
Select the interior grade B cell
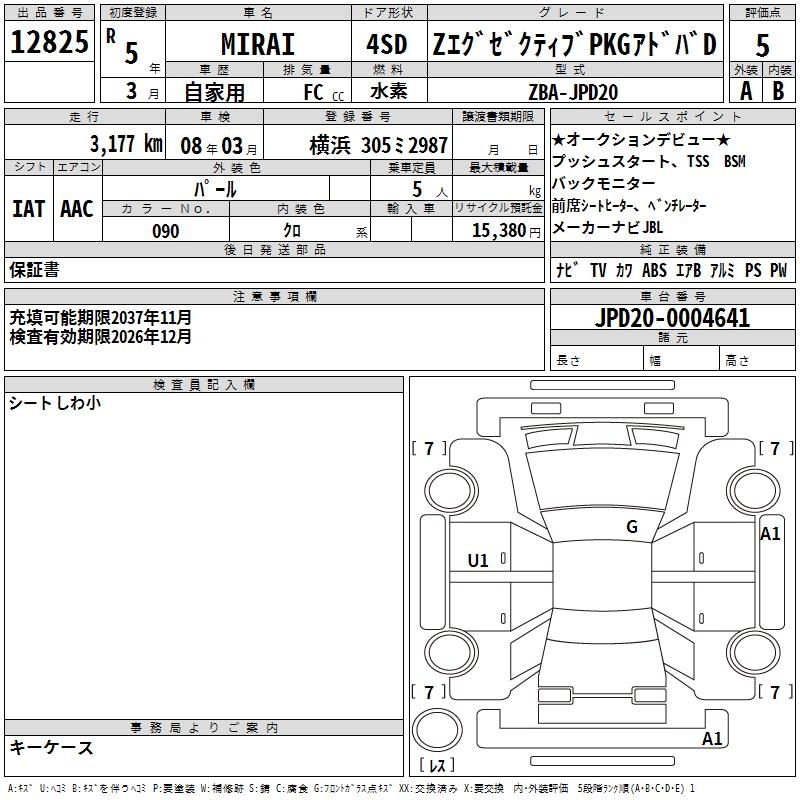click(x=779, y=90)
